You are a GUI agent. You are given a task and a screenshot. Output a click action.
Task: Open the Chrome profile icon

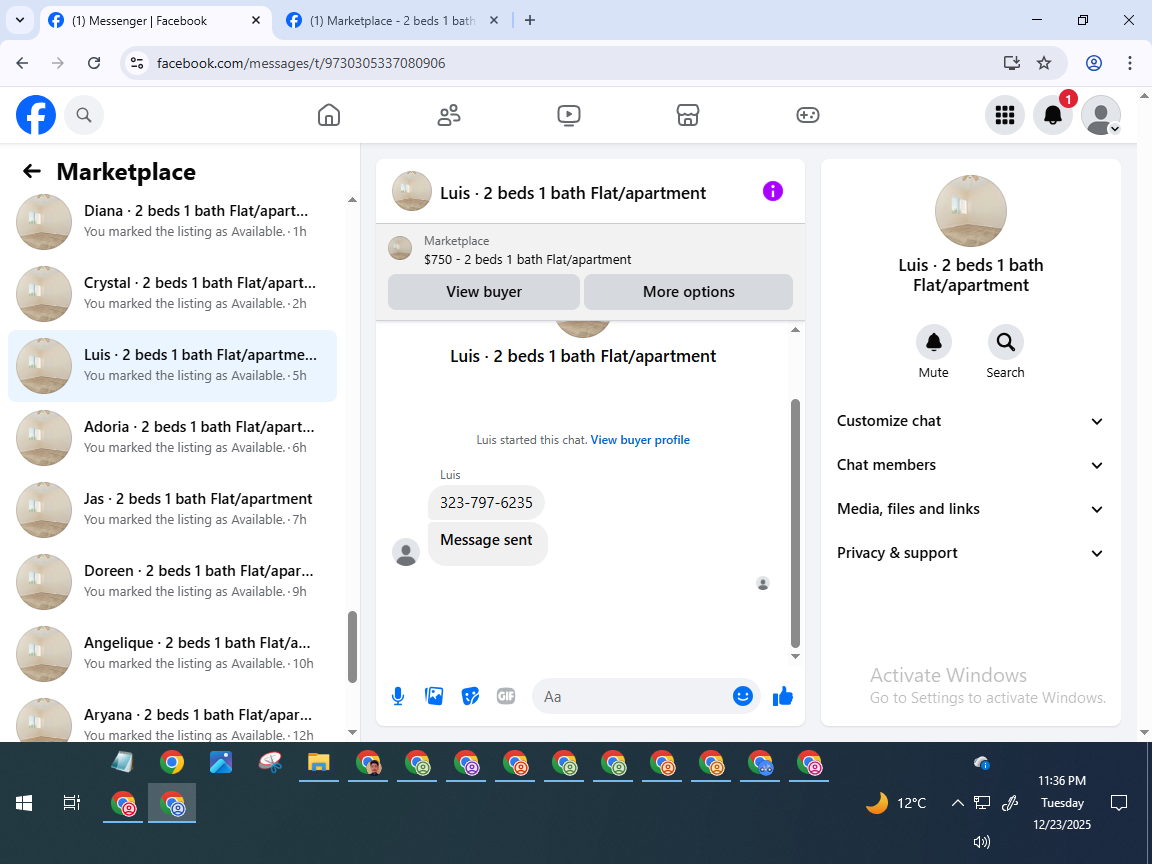pyautogui.click(x=1094, y=63)
